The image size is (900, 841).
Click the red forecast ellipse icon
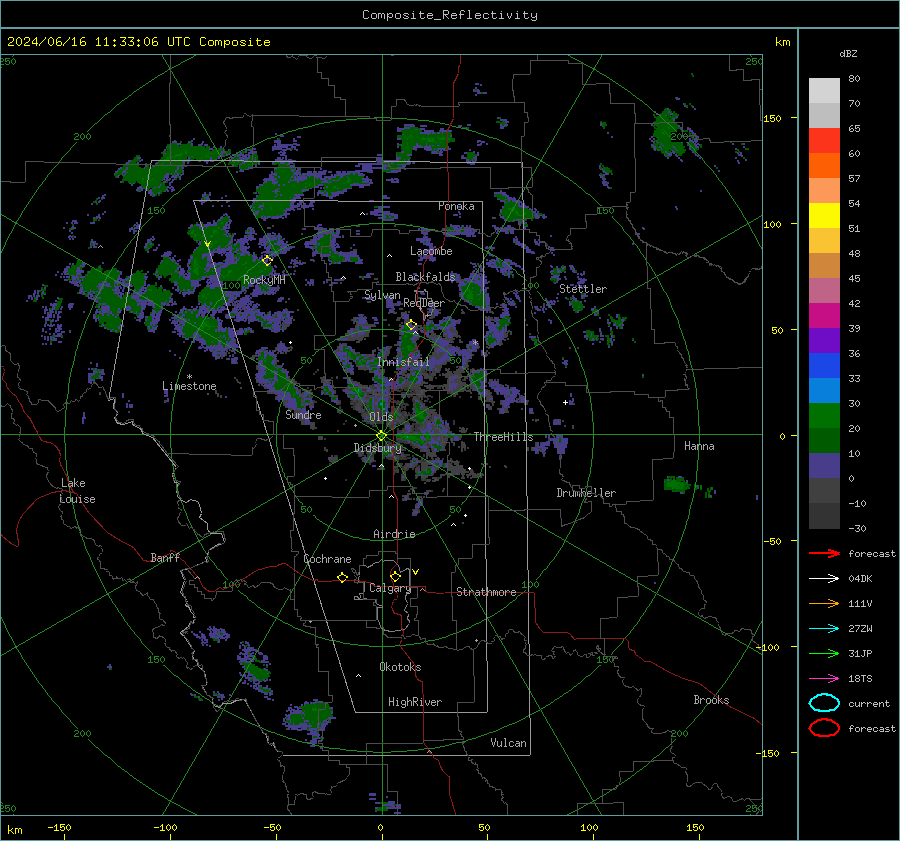tap(824, 728)
